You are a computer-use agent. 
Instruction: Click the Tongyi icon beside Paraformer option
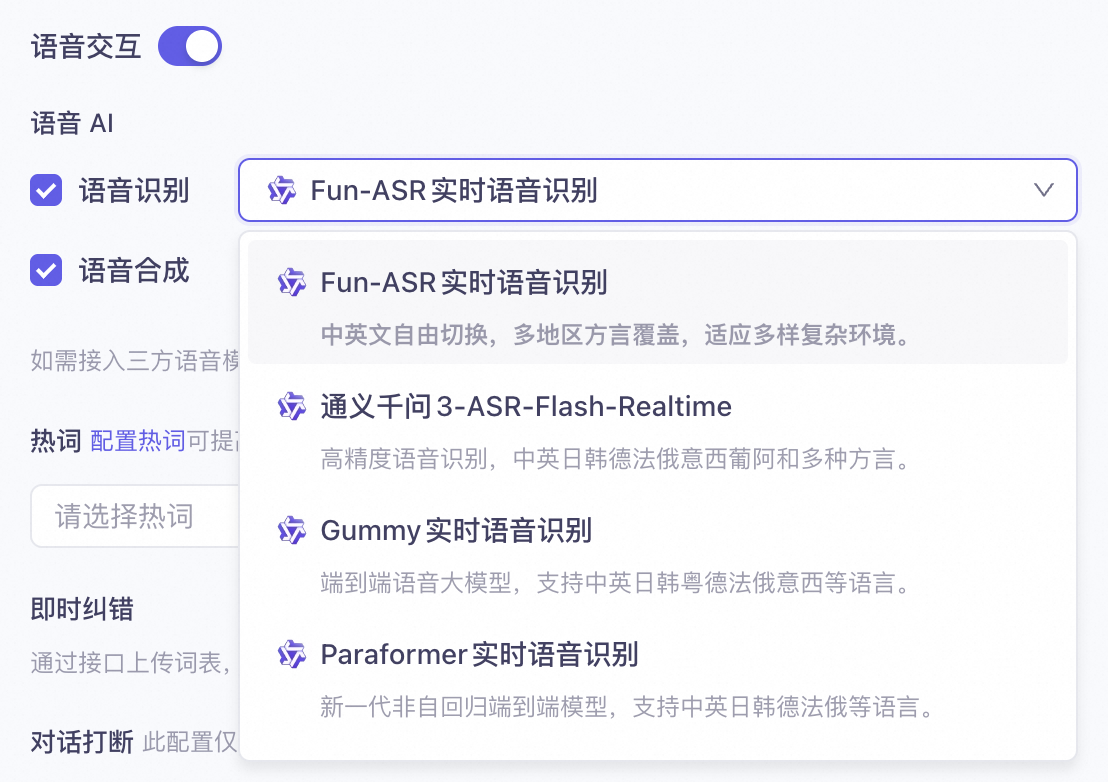coord(291,655)
